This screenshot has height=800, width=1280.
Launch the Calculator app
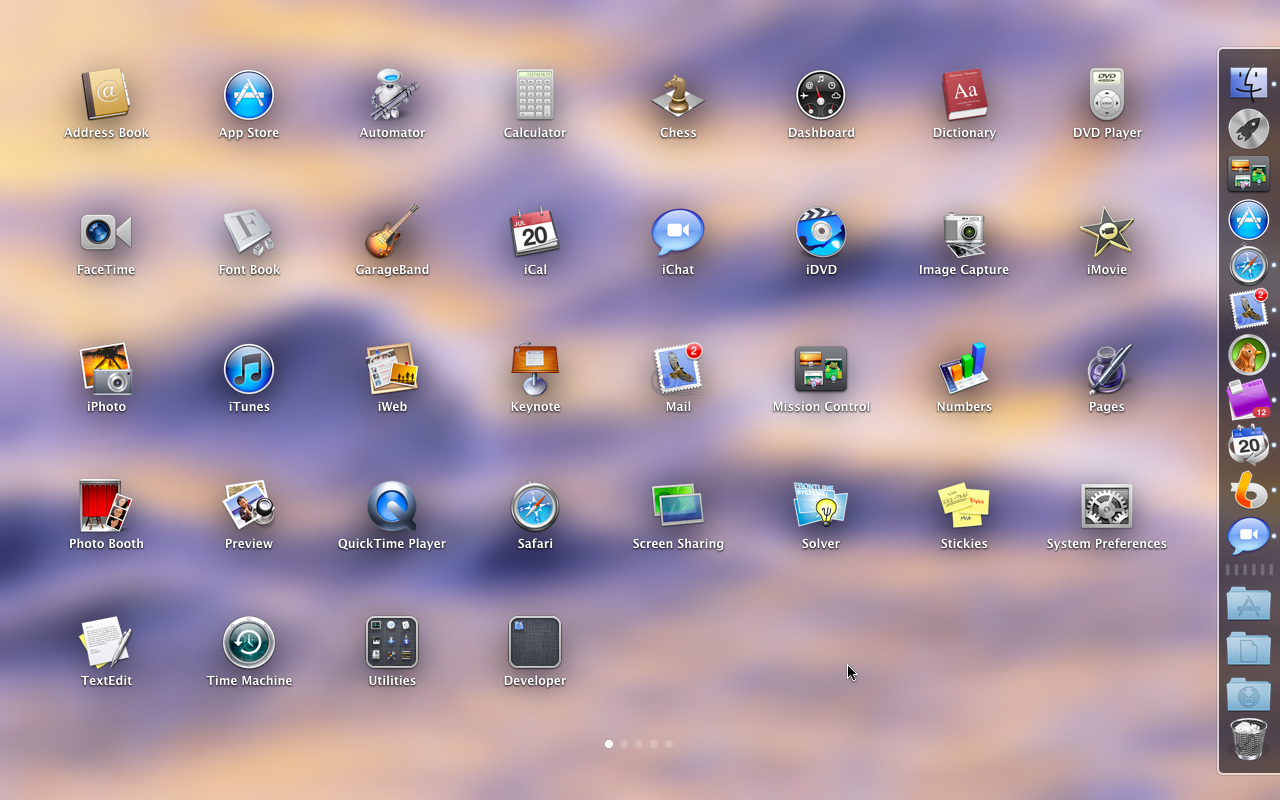pos(535,95)
